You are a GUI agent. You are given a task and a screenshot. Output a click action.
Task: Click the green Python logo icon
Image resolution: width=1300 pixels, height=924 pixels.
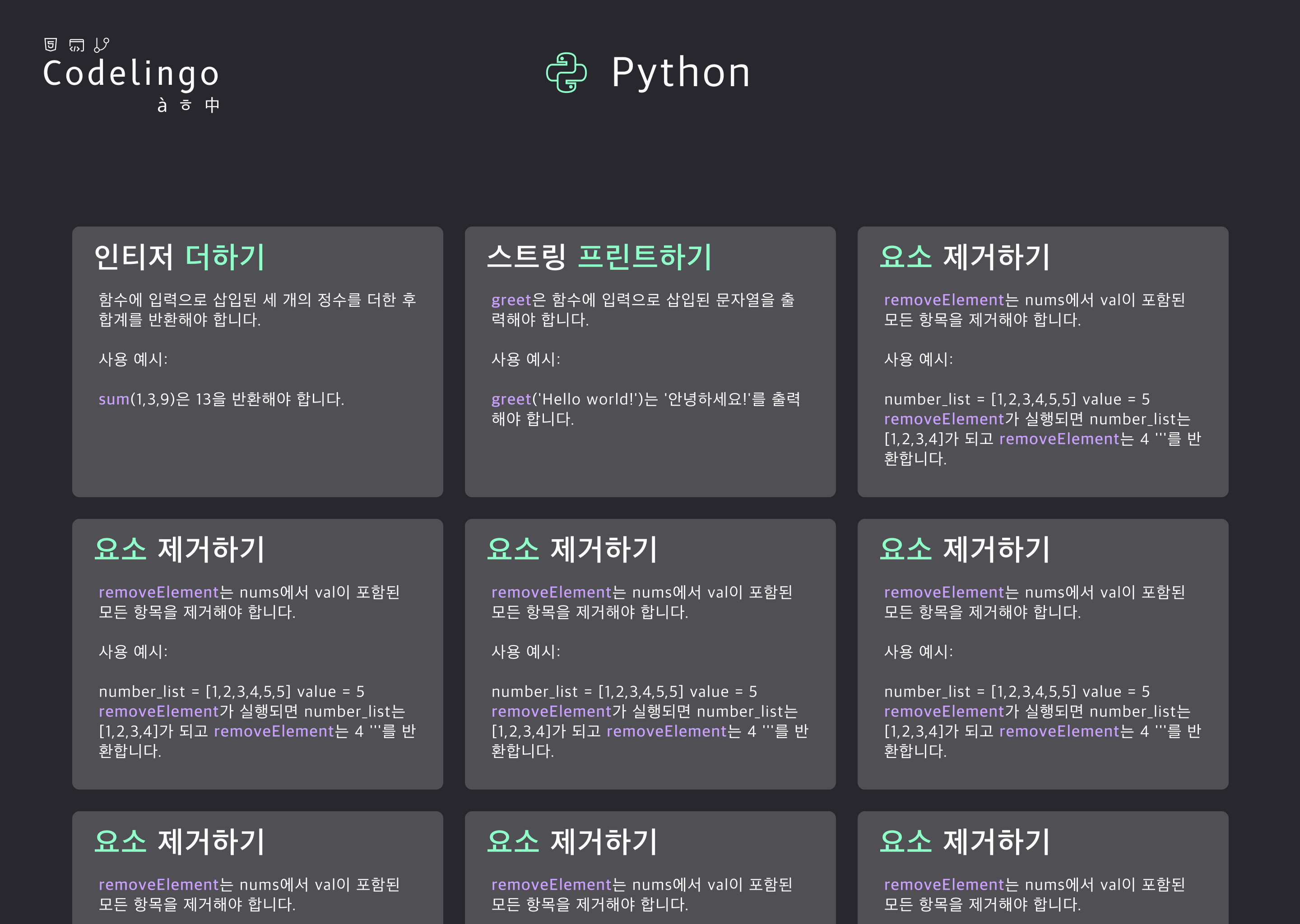[x=566, y=72]
